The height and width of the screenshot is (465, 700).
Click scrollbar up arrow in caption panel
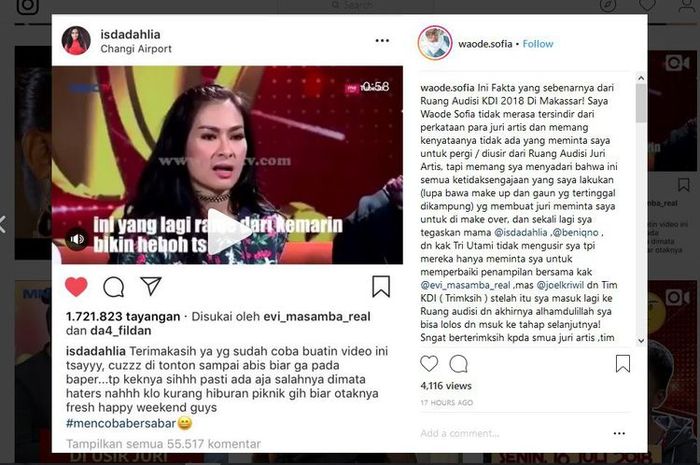641,78
